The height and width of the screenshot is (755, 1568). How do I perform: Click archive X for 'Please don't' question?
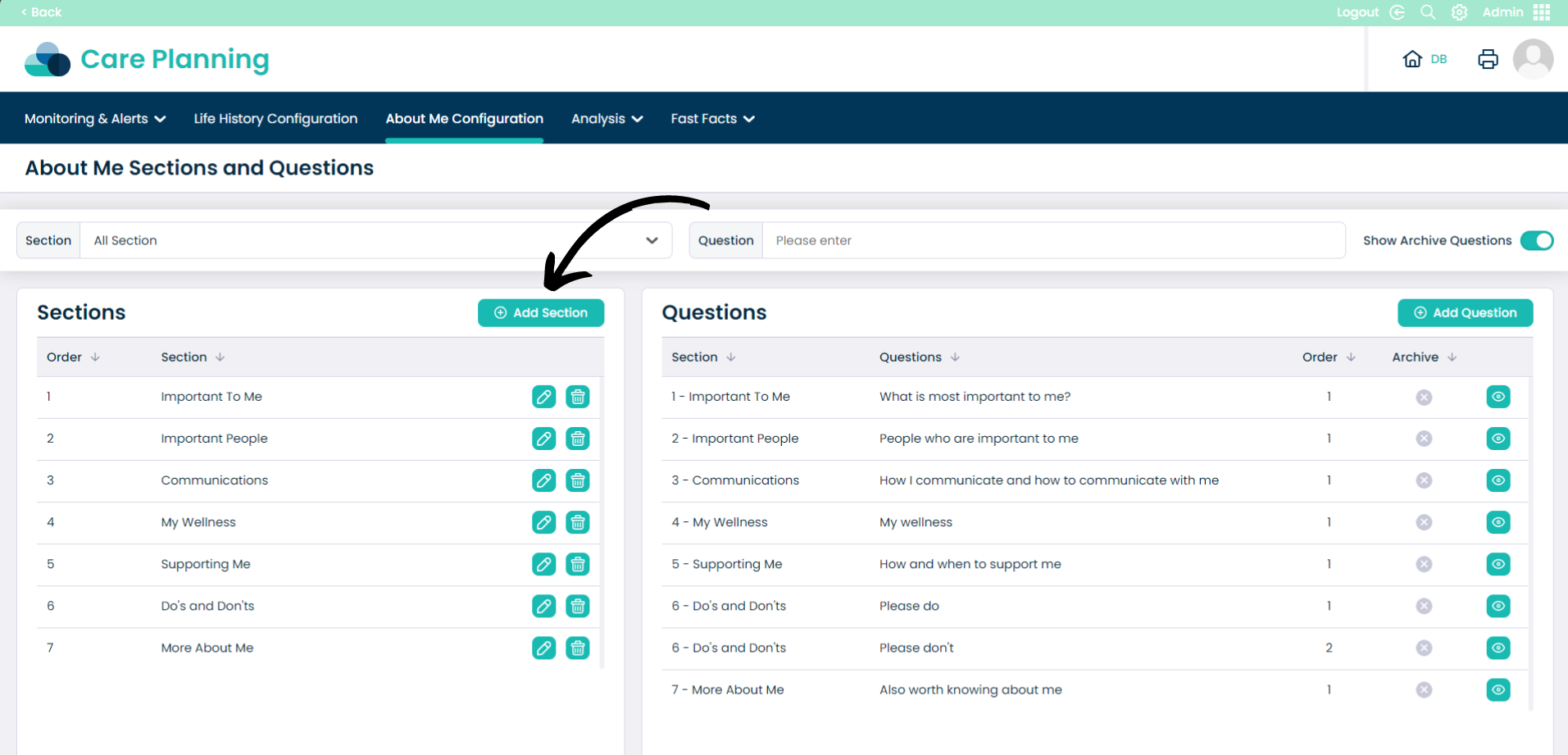point(1424,648)
